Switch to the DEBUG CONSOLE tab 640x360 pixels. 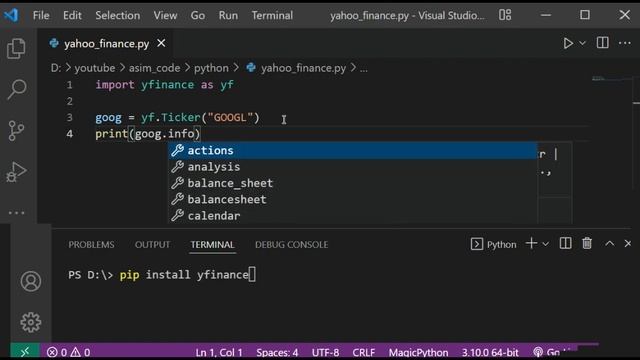tap(291, 244)
